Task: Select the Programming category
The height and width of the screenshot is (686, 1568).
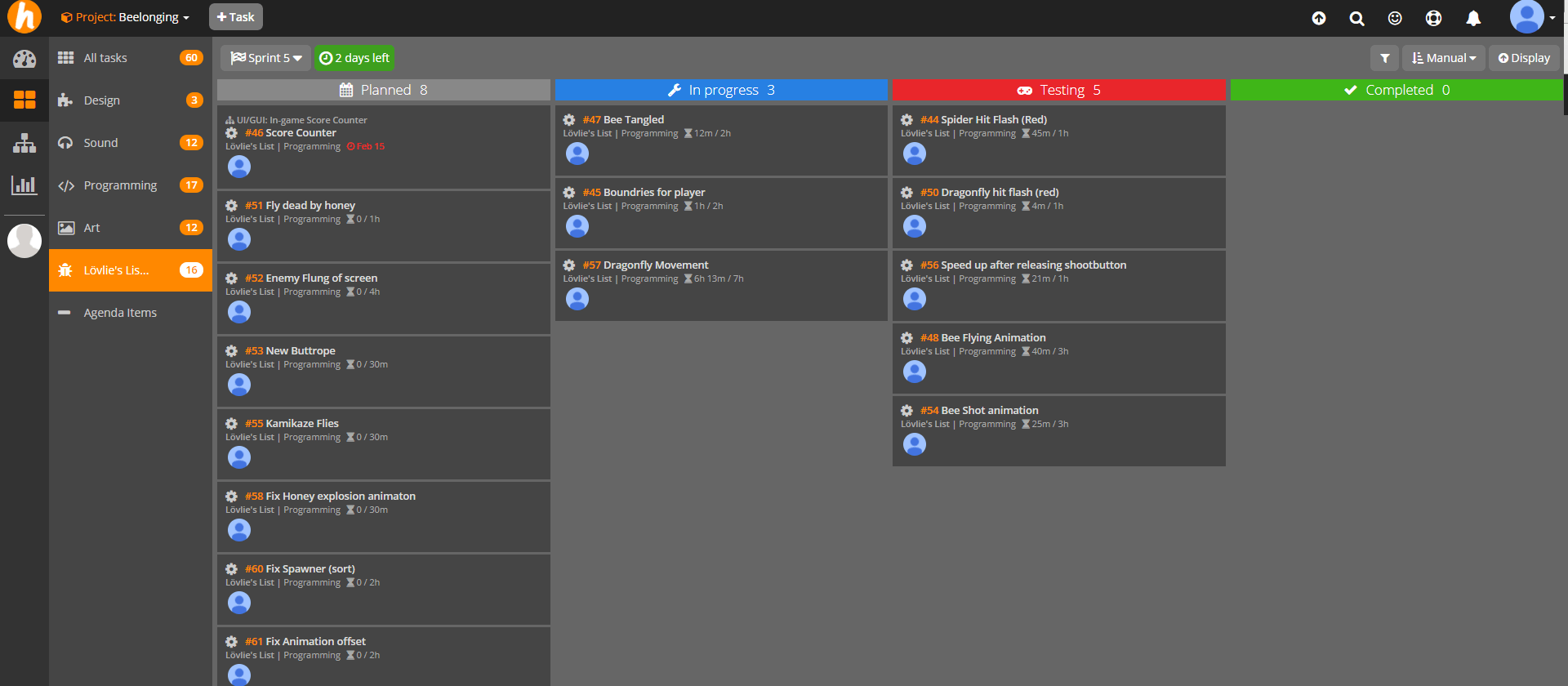Action: pyautogui.click(x=131, y=185)
